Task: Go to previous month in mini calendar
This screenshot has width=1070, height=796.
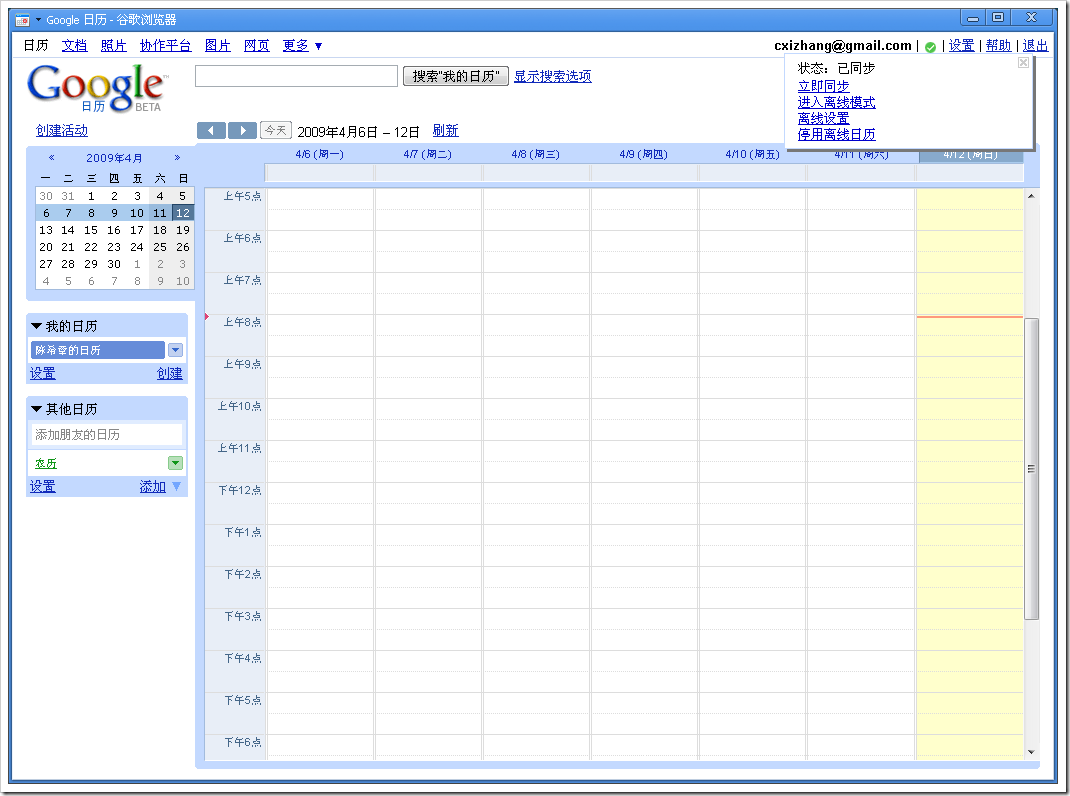Action: coord(51,158)
